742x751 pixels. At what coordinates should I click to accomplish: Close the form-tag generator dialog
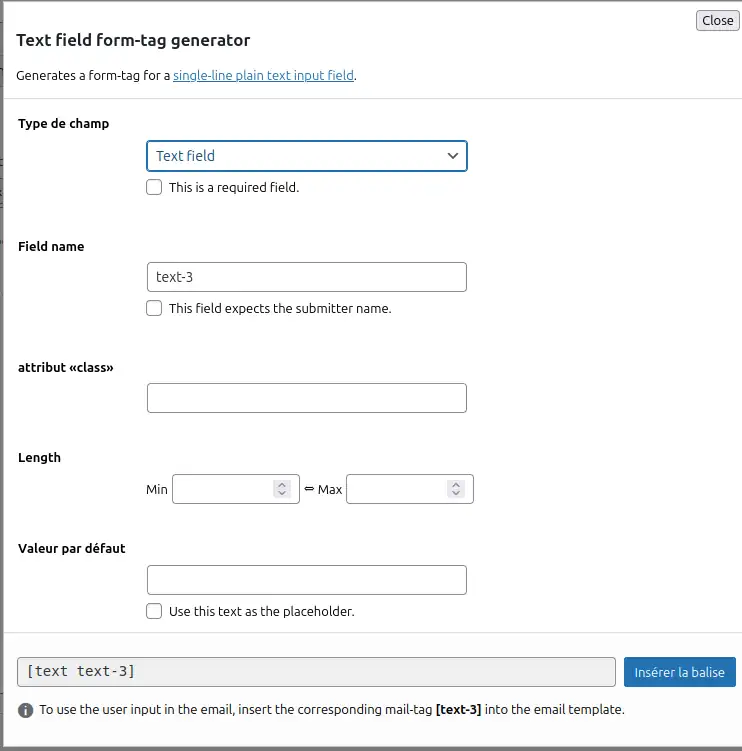click(718, 21)
